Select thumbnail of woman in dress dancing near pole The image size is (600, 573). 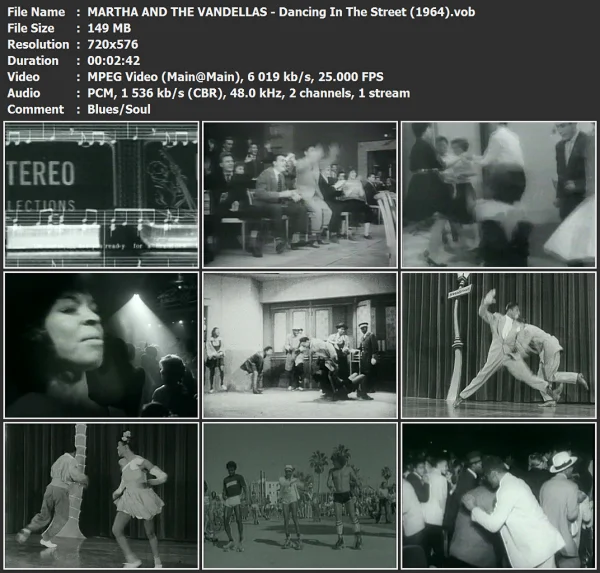tap(101, 495)
